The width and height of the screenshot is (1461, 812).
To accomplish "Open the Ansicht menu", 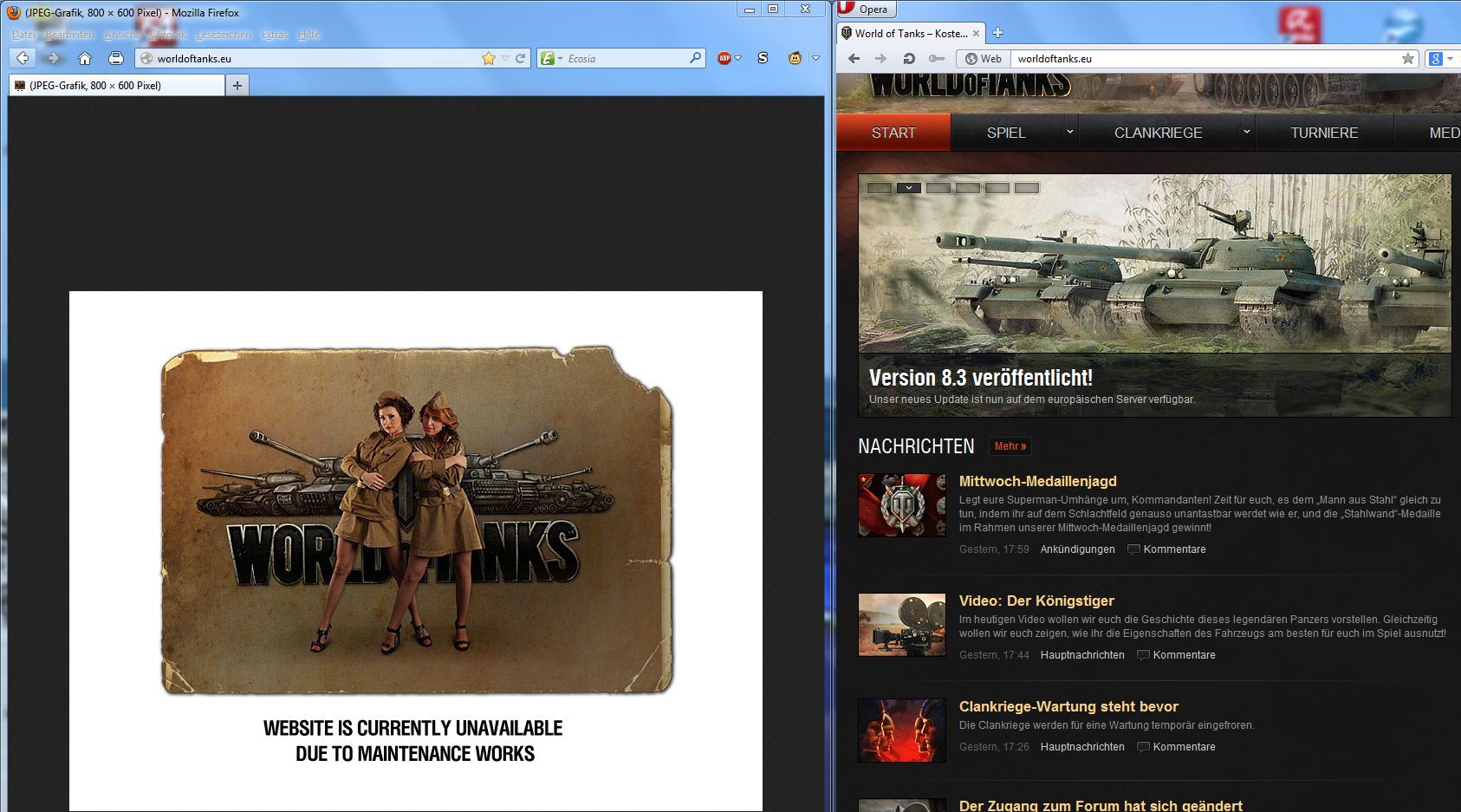I will 122,35.
